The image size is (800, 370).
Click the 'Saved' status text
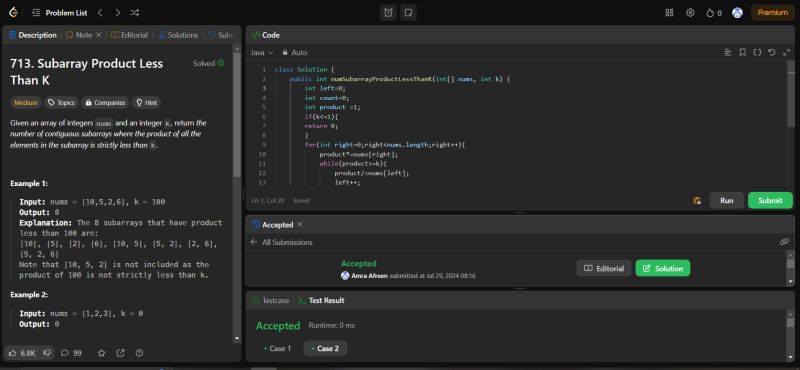point(301,201)
